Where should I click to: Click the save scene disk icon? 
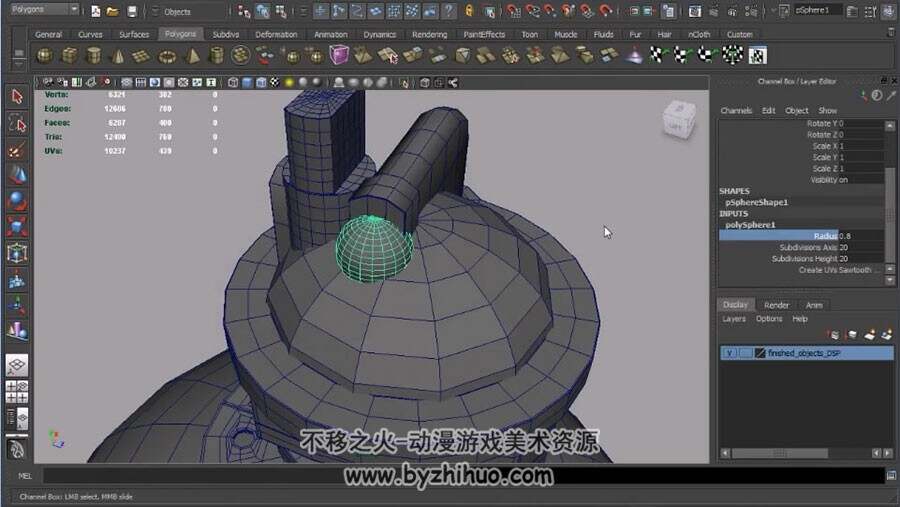click(x=132, y=11)
